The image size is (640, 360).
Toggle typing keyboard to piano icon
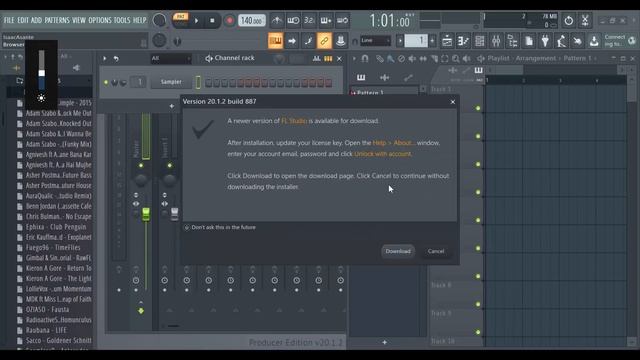click(x=276, y=41)
